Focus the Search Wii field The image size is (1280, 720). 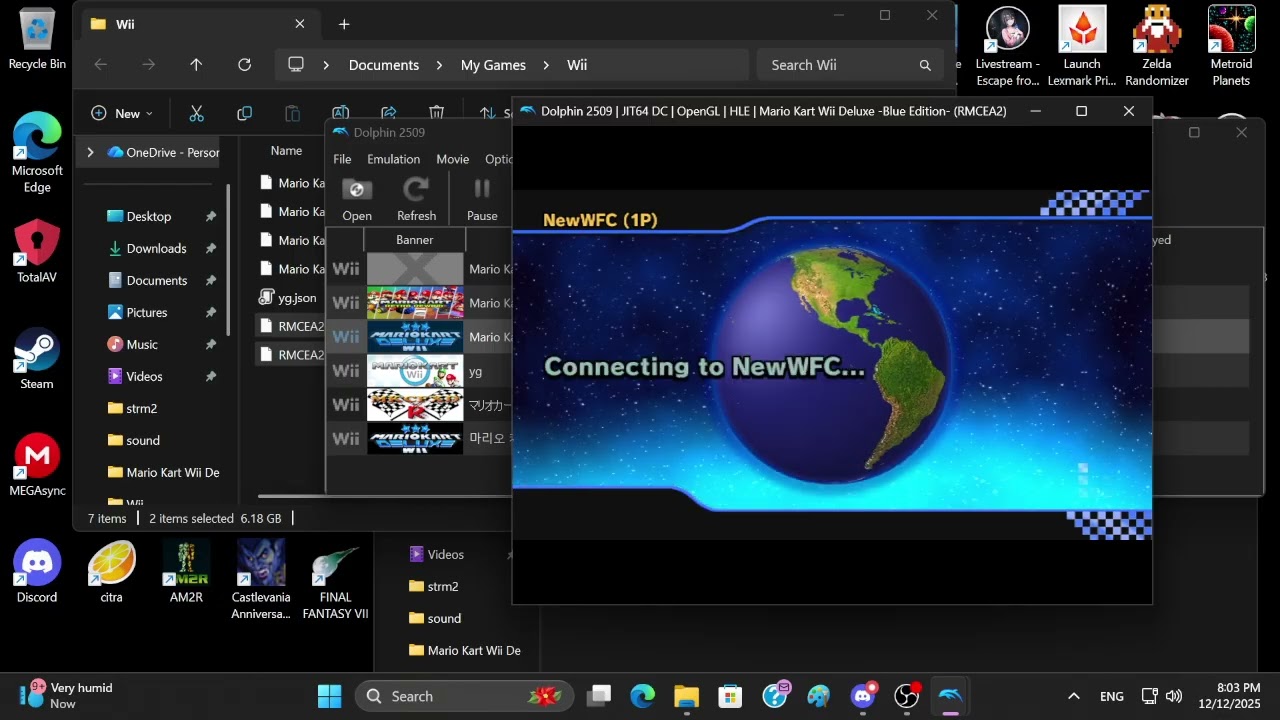coord(849,65)
